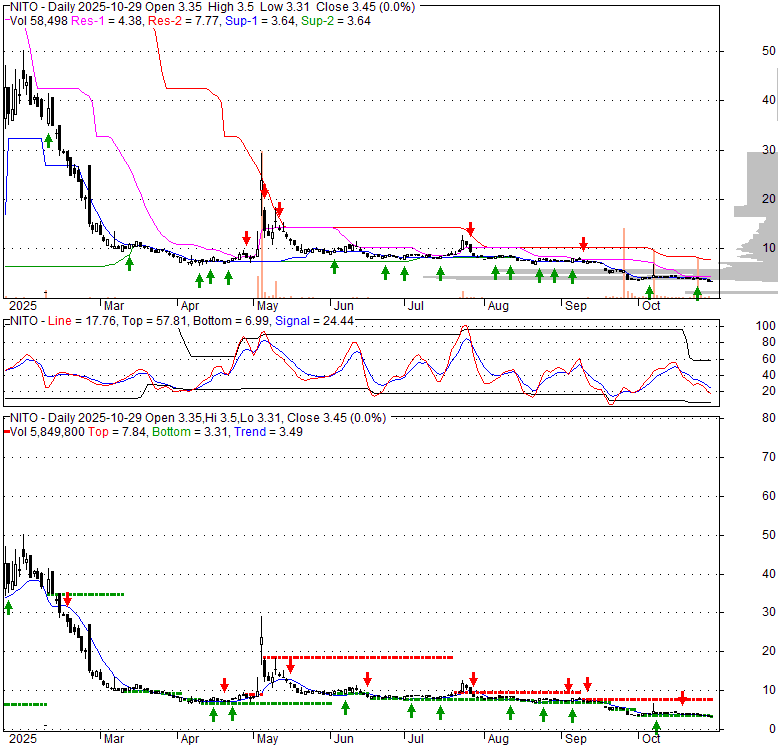Click the red down arrow in October on bottom chart
Viewport: 780px width, 745px height.
point(682,698)
